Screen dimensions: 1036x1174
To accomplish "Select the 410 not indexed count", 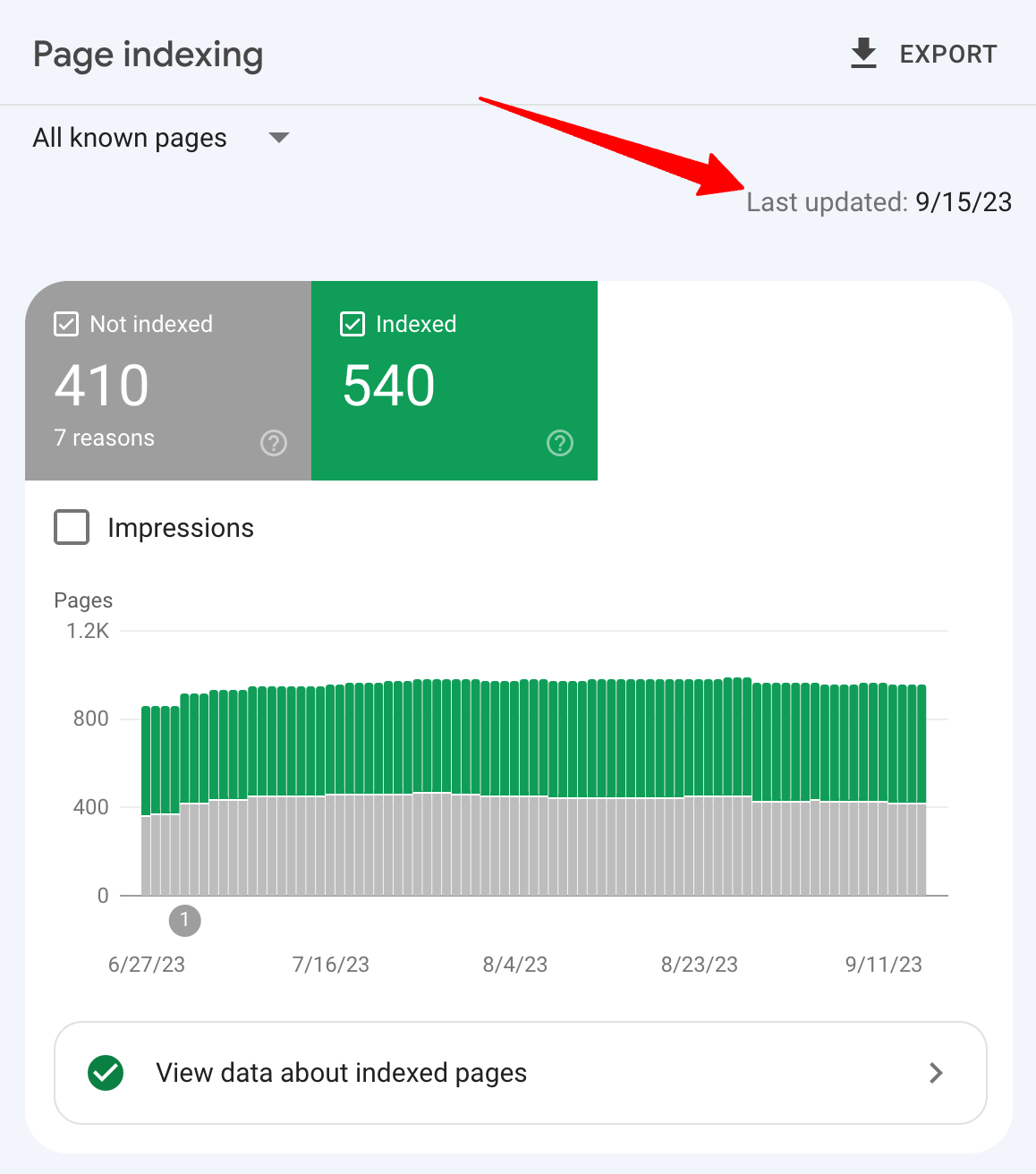I will (102, 386).
